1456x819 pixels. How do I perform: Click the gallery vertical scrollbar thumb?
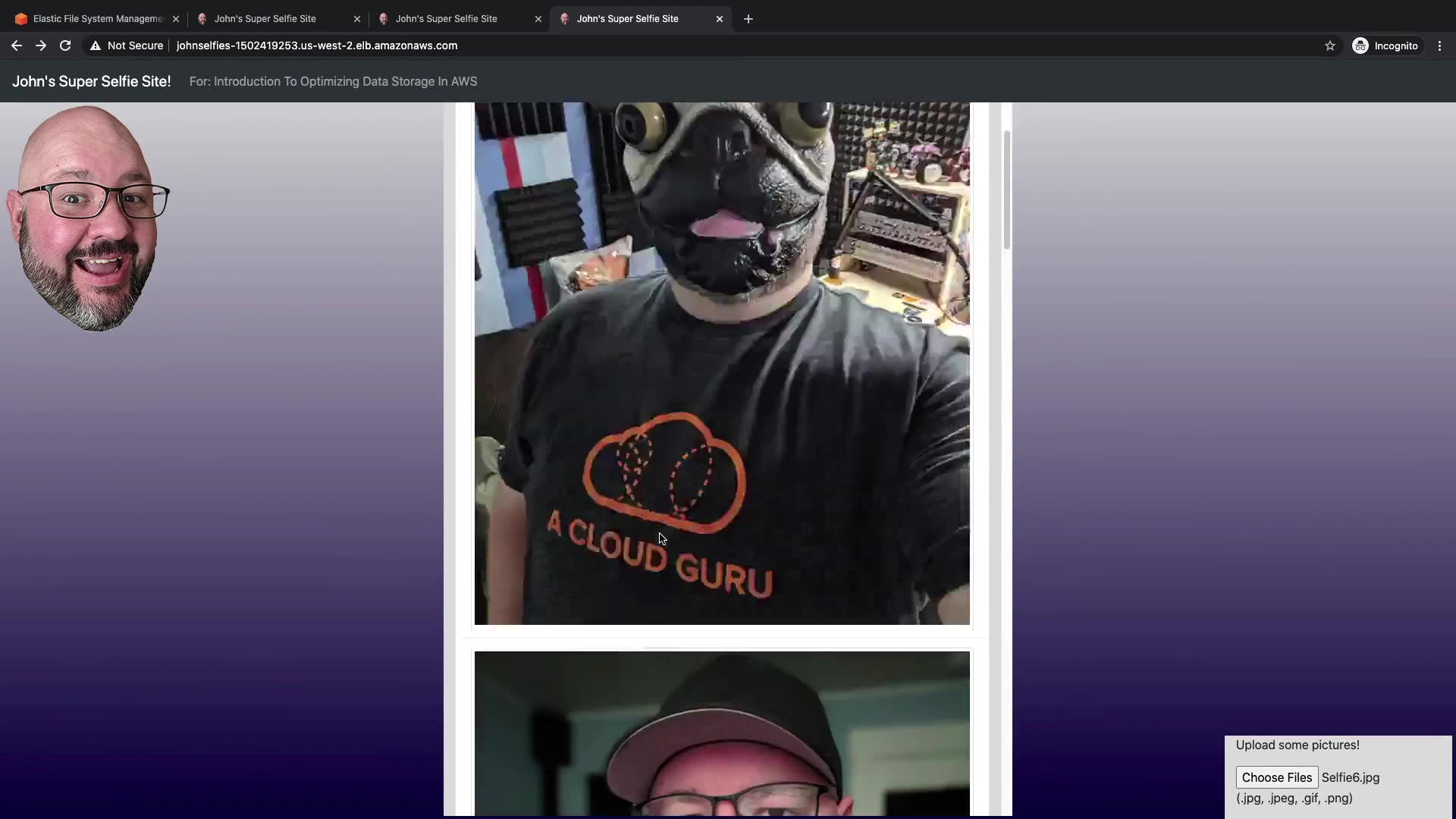[1006, 190]
